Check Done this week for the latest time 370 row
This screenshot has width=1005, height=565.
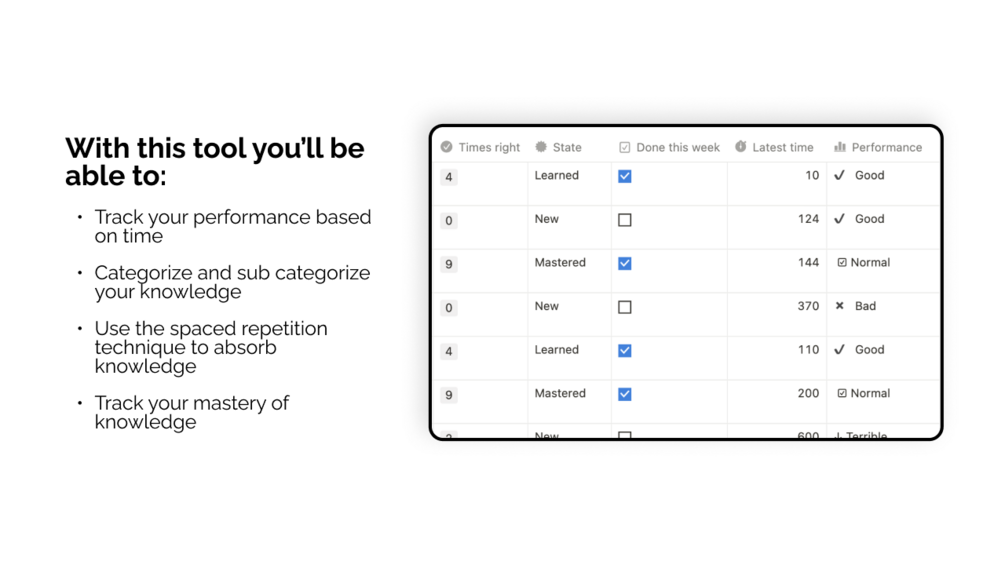[625, 307]
